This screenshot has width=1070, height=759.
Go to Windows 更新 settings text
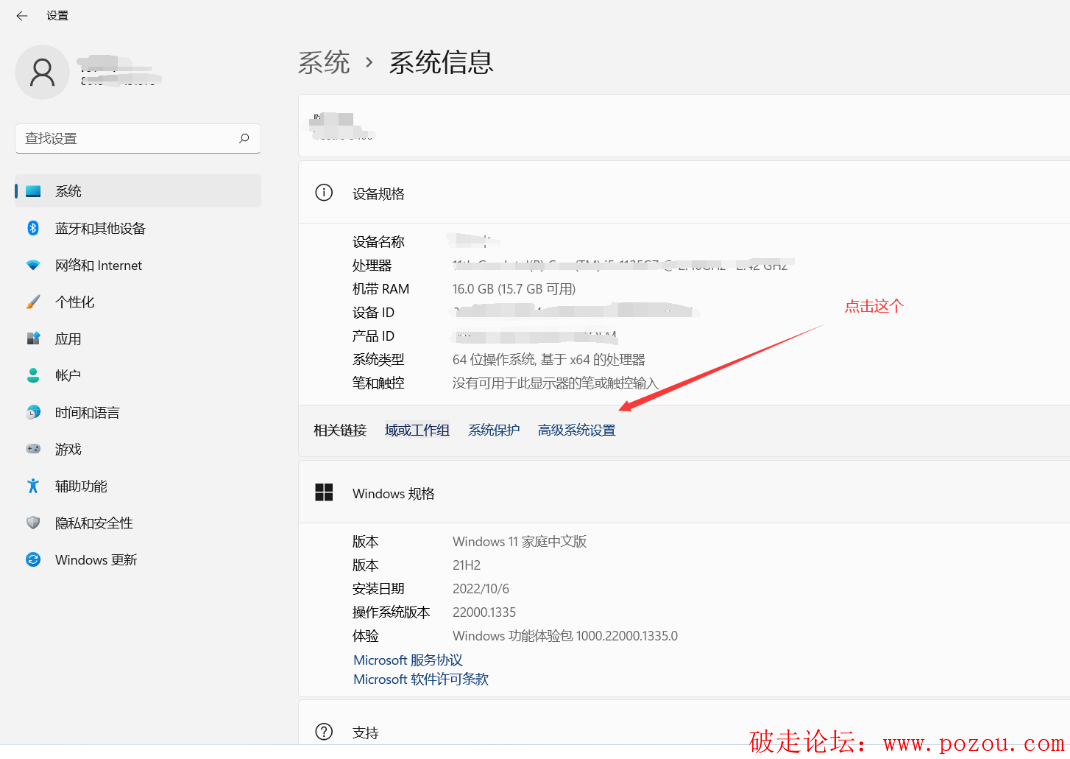click(x=96, y=560)
